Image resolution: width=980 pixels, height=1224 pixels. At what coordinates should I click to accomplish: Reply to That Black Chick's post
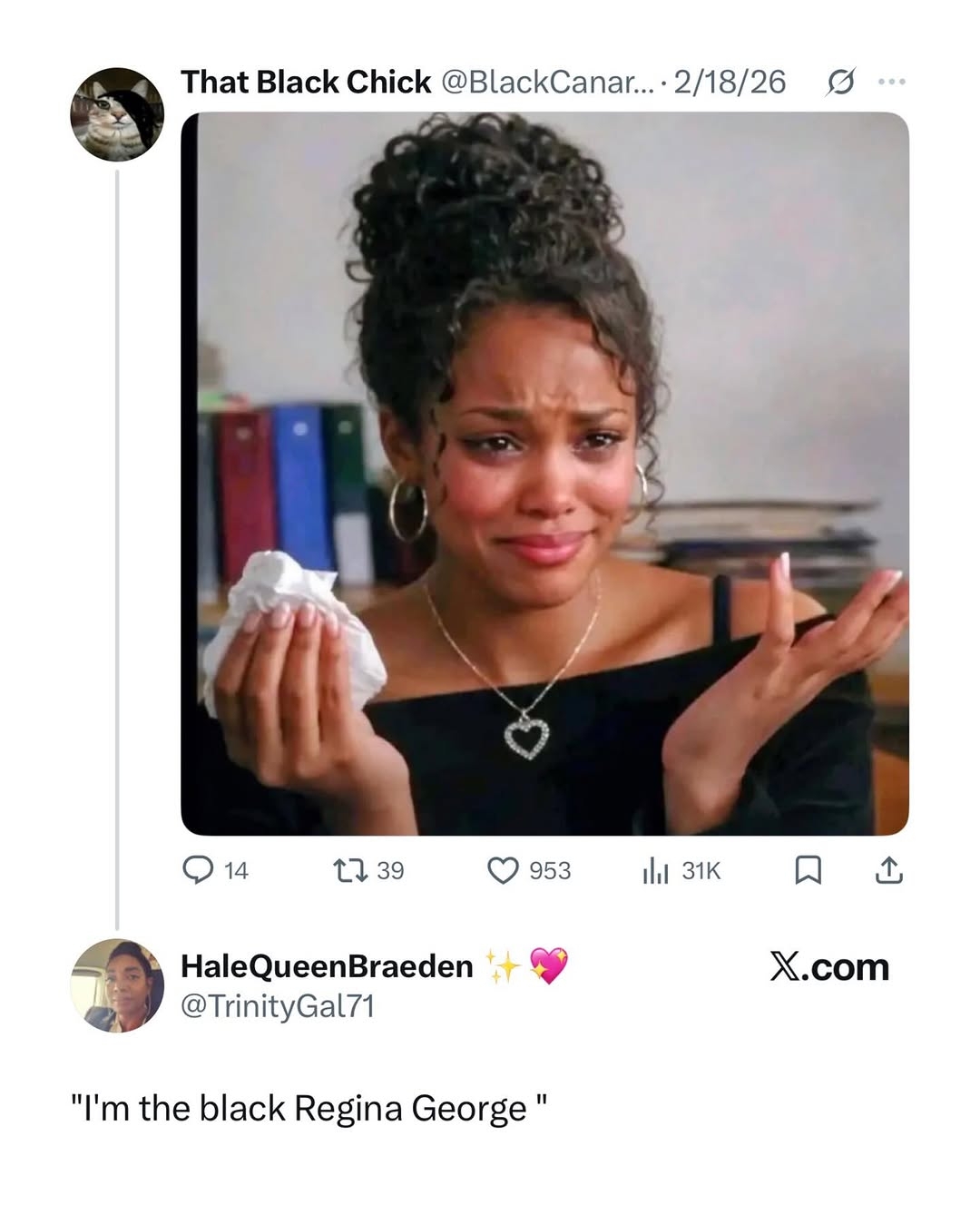(x=198, y=871)
